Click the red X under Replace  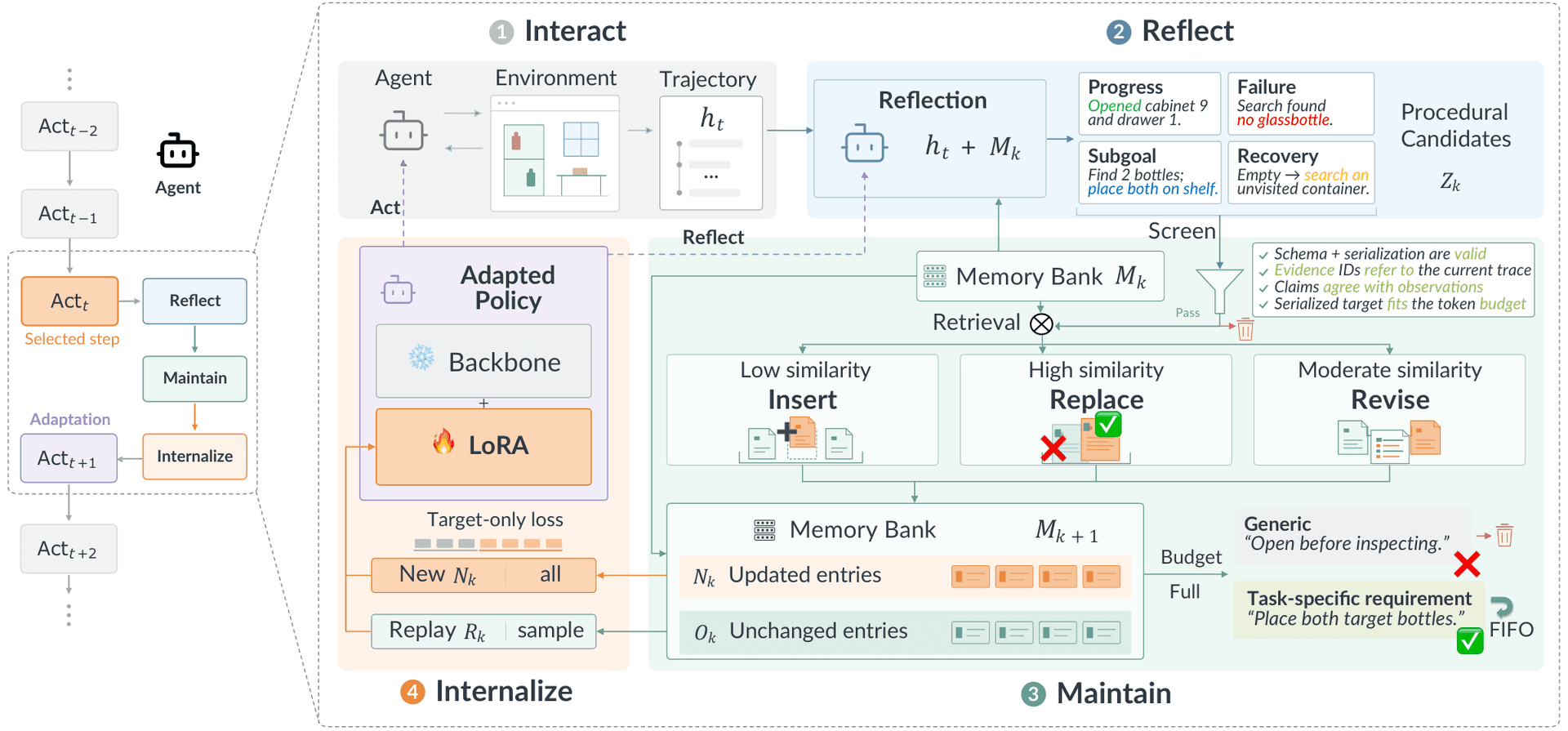pos(1053,448)
